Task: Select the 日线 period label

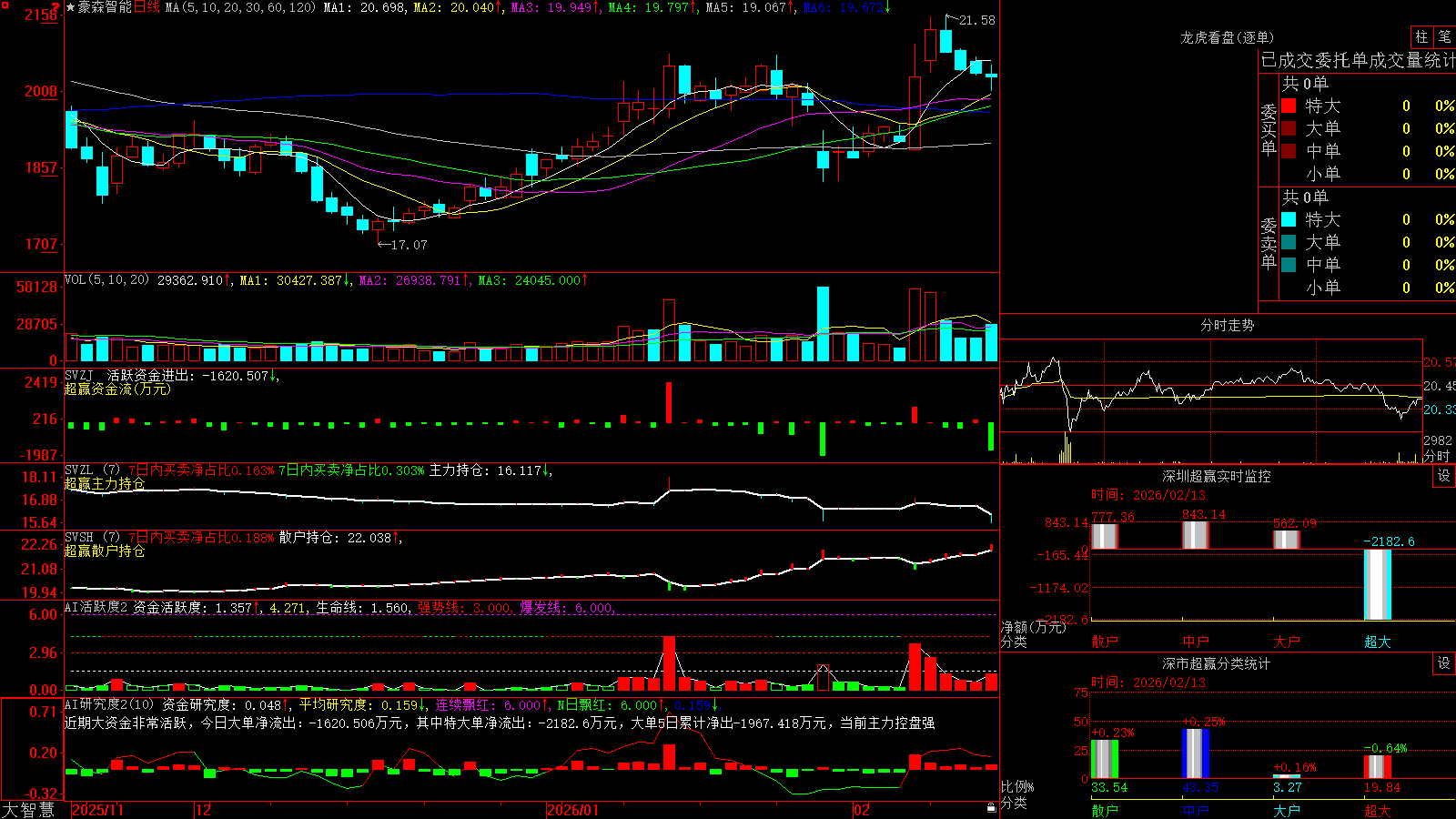Action: (147, 7)
